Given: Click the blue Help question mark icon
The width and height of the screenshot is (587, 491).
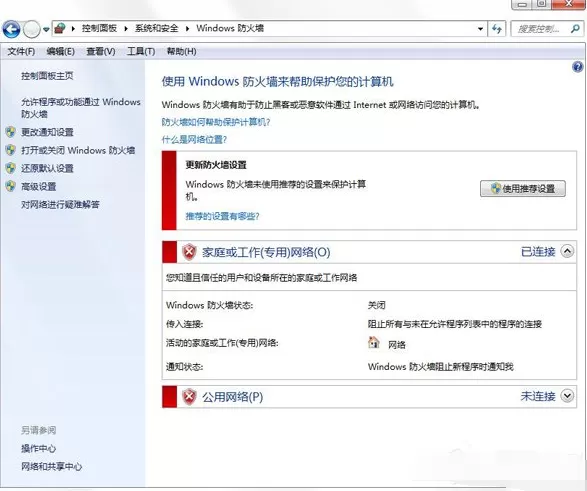Looking at the screenshot, I should [x=578, y=67].
